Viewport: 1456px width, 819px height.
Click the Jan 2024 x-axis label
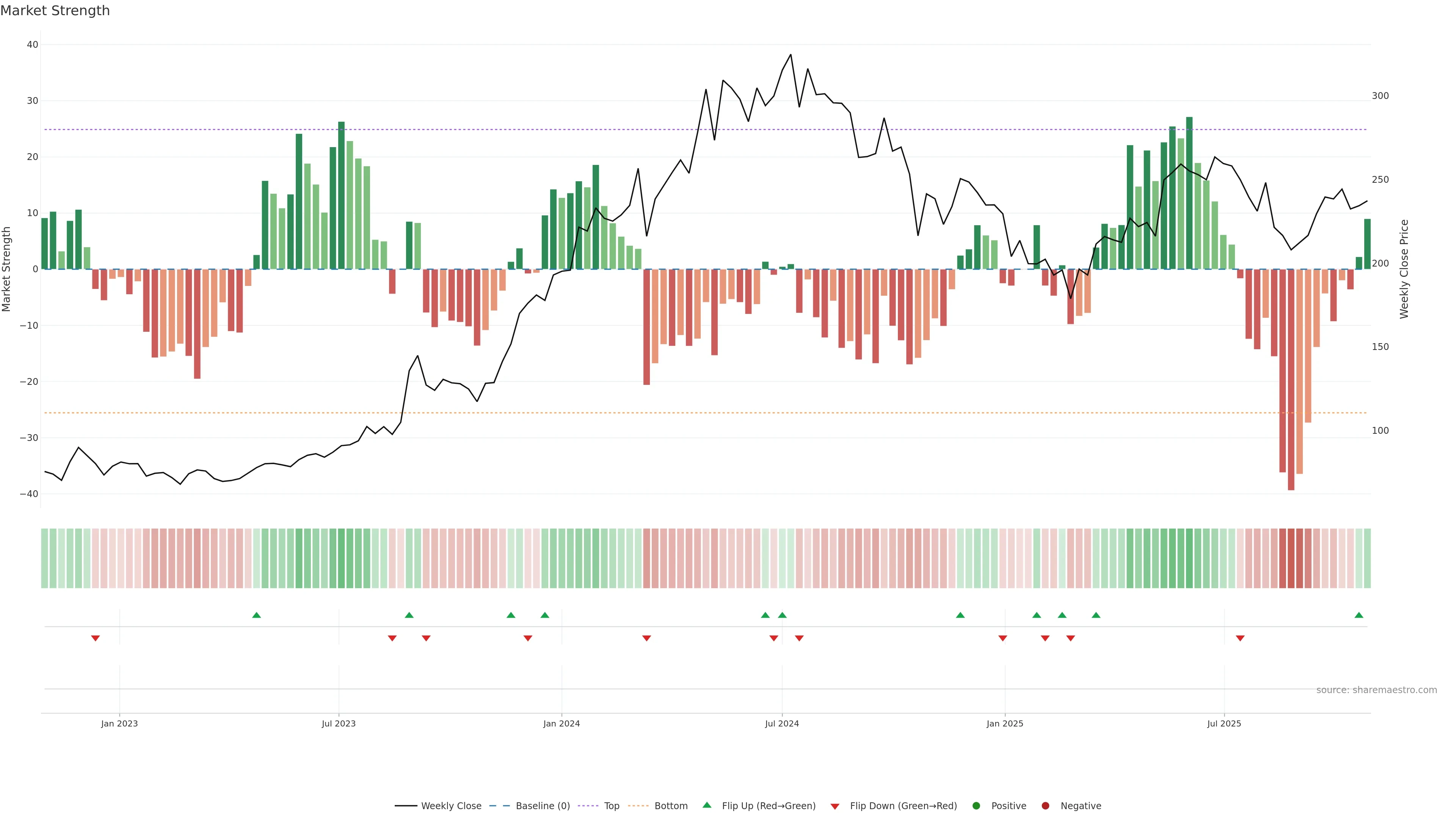point(561,723)
